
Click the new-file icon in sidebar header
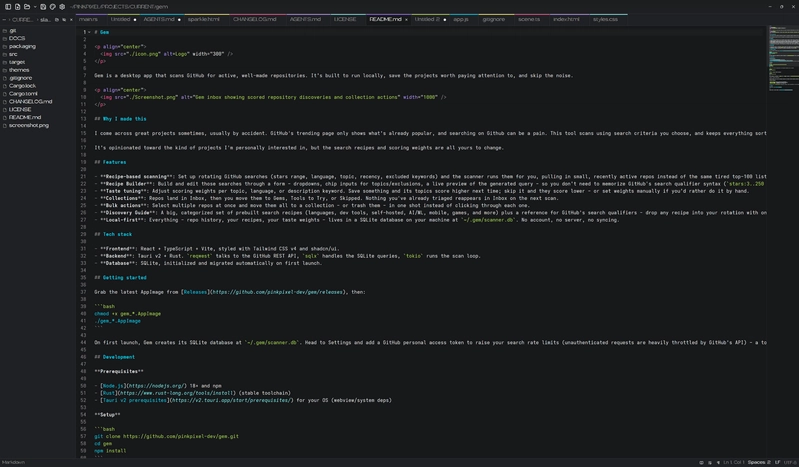[57, 19]
